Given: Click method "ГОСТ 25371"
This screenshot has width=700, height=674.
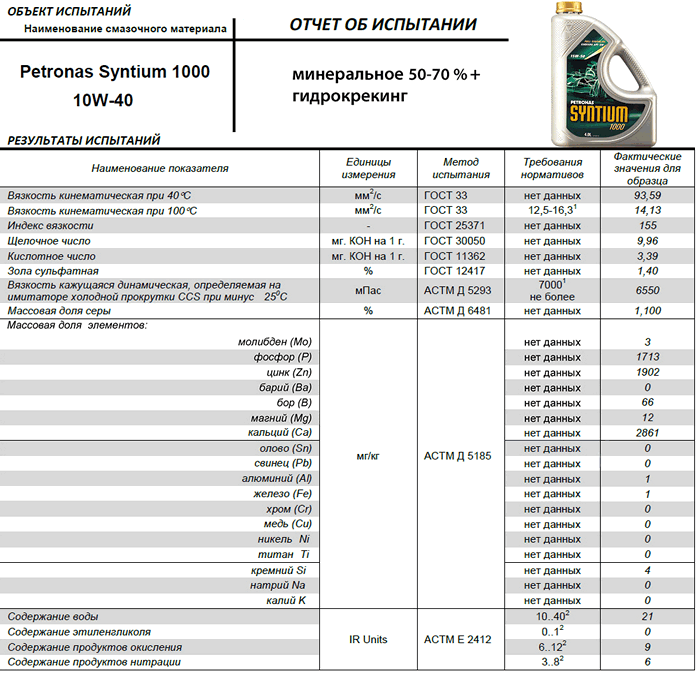Looking at the screenshot, I should point(454,225).
